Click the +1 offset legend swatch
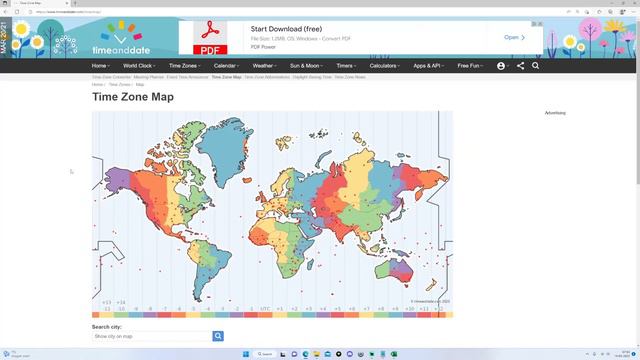This screenshot has width=640, height=360. (x=280, y=315)
